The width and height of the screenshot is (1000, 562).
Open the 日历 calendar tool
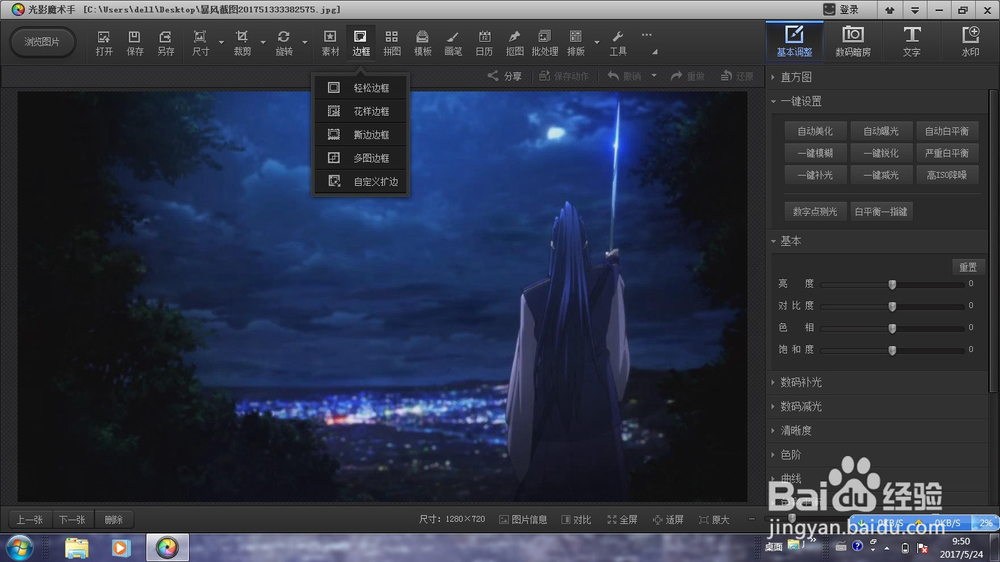tap(484, 43)
